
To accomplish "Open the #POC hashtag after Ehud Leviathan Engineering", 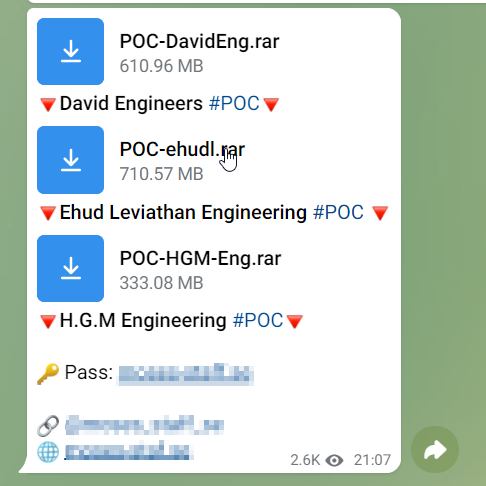I will pyautogui.click(x=338, y=212).
